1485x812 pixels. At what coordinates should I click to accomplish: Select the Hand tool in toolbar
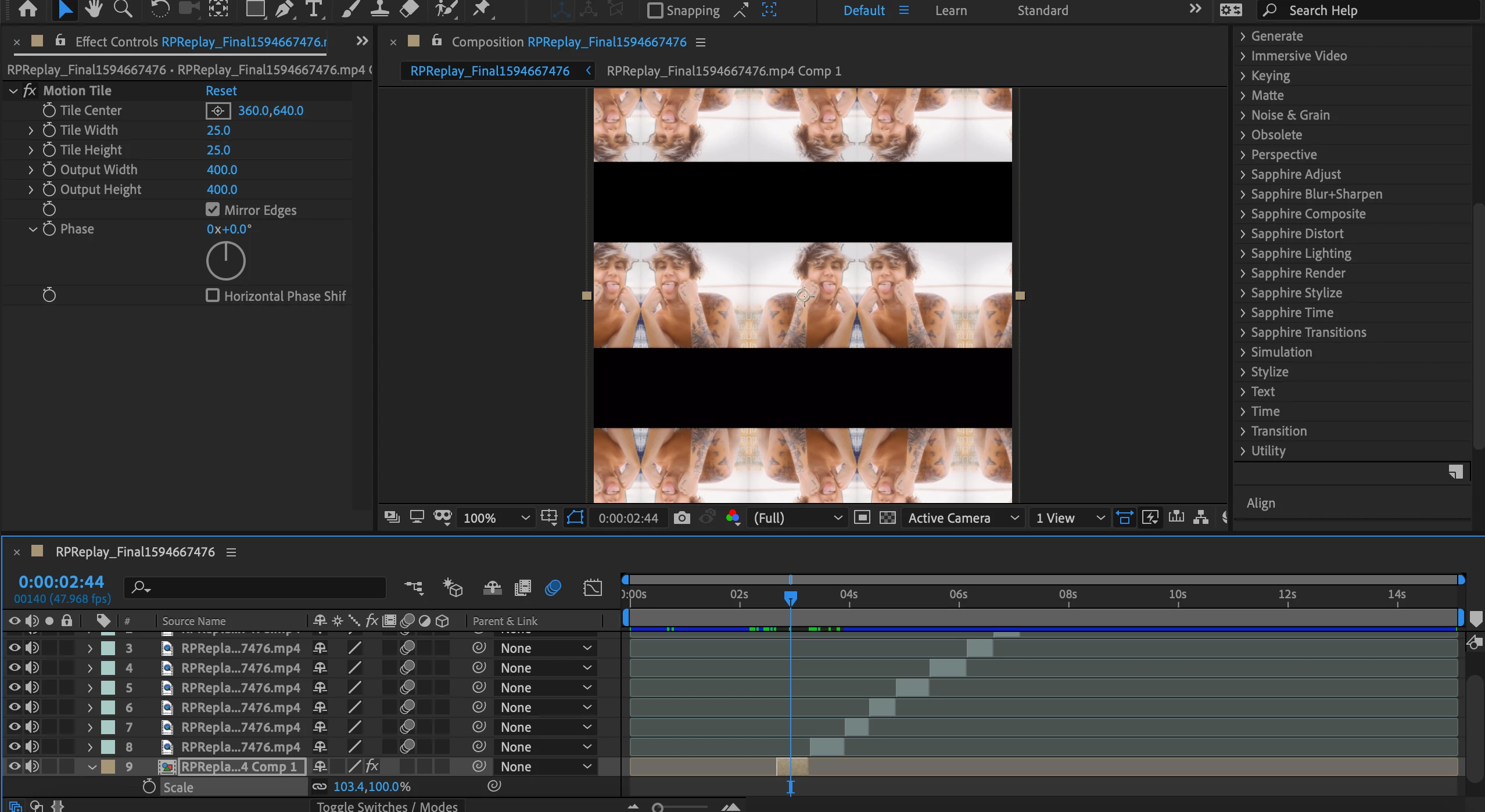tap(93, 9)
